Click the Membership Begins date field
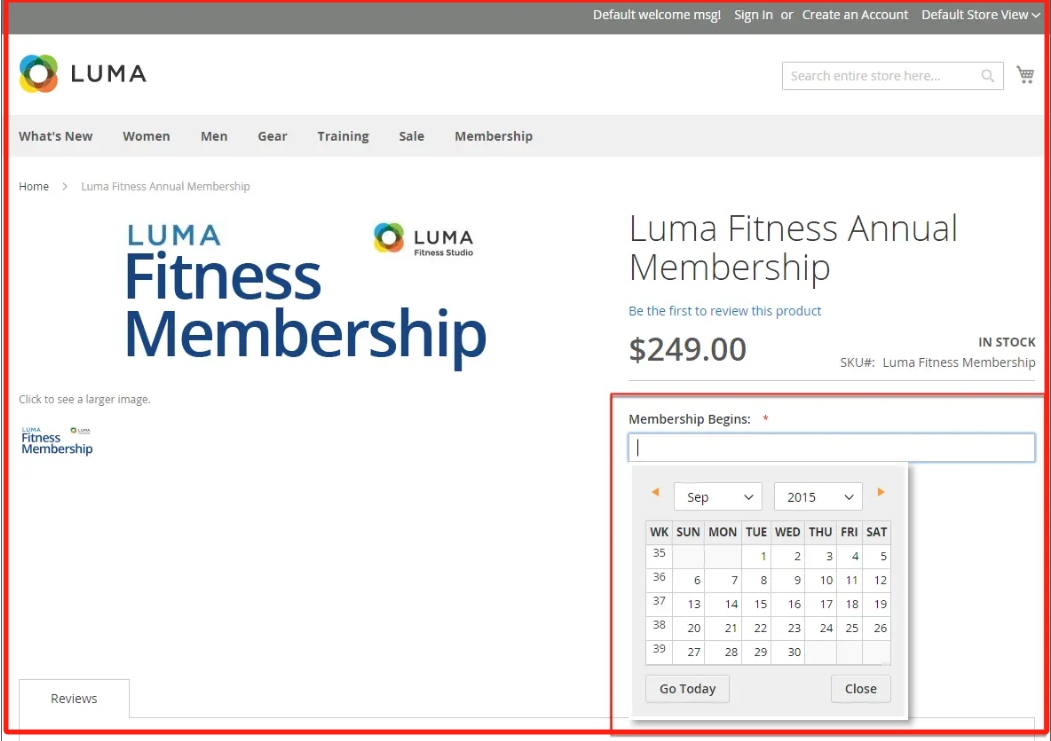Image resolution: width=1051 pixels, height=741 pixels. pyautogui.click(x=831, y=448)
